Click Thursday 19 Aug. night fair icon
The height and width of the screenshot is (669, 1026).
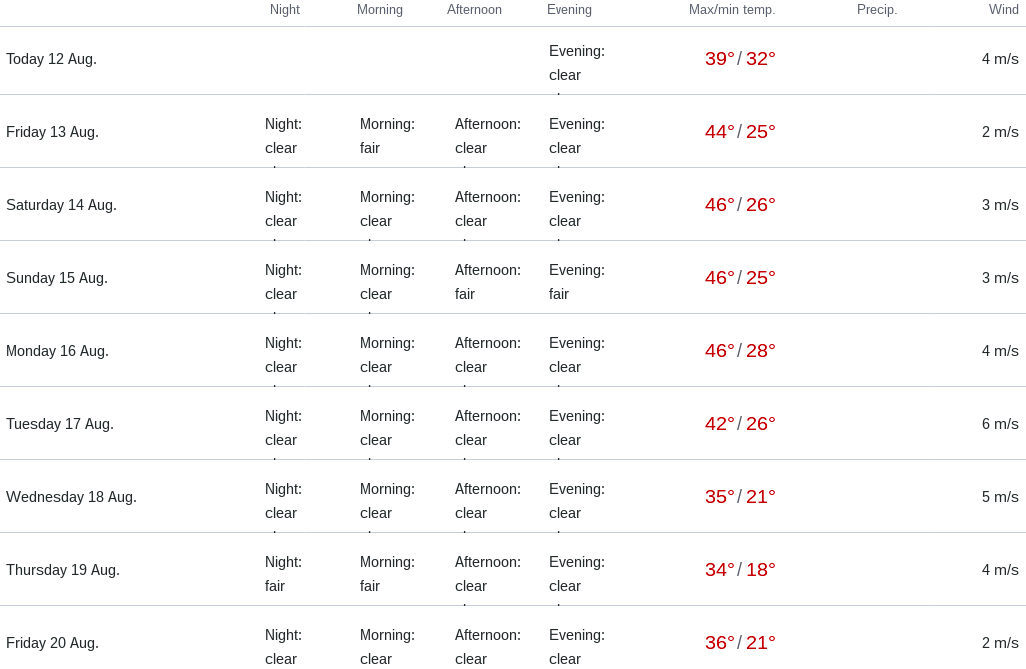tap(283, 574)
